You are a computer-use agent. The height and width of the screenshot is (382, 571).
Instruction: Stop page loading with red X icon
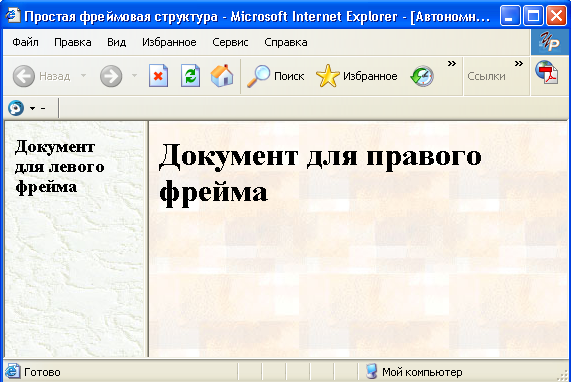click(x=158, y=76)
